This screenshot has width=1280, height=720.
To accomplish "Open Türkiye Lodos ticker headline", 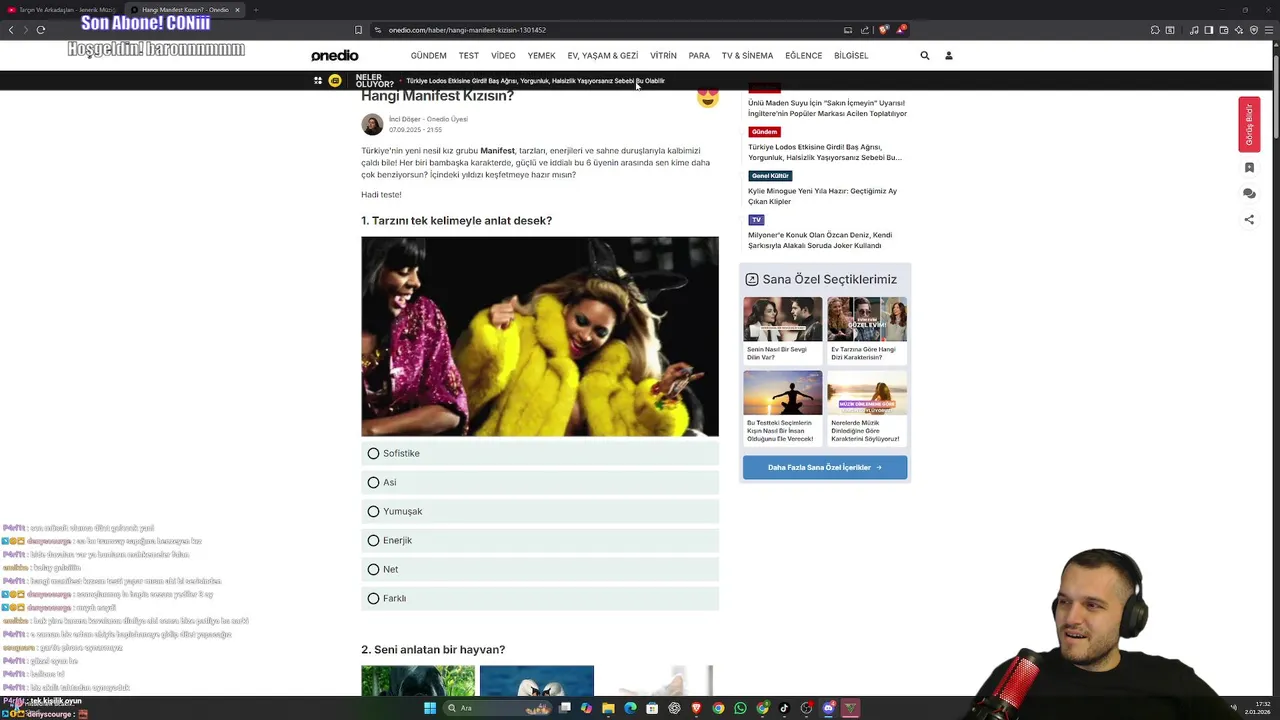I will [x=535, y=81].
